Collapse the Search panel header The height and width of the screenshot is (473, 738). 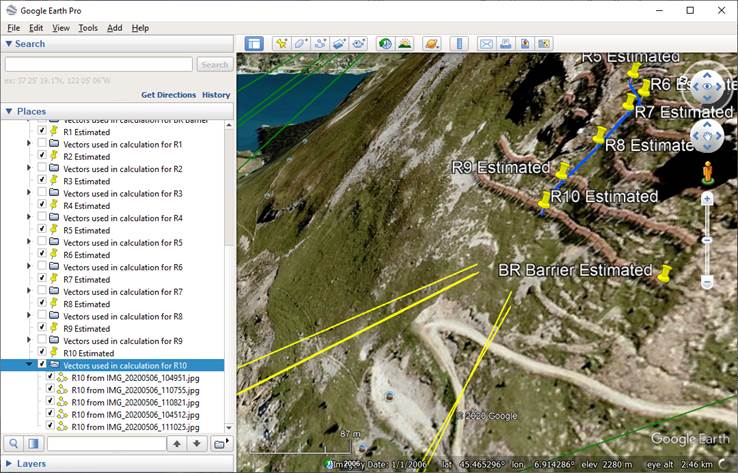(117, 44)
